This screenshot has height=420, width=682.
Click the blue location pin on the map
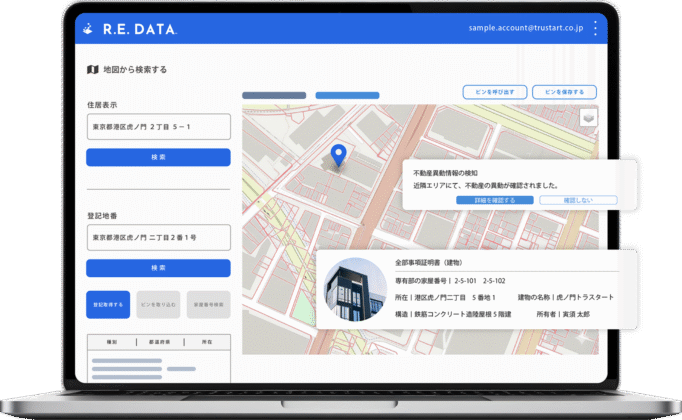coord(339,155)
